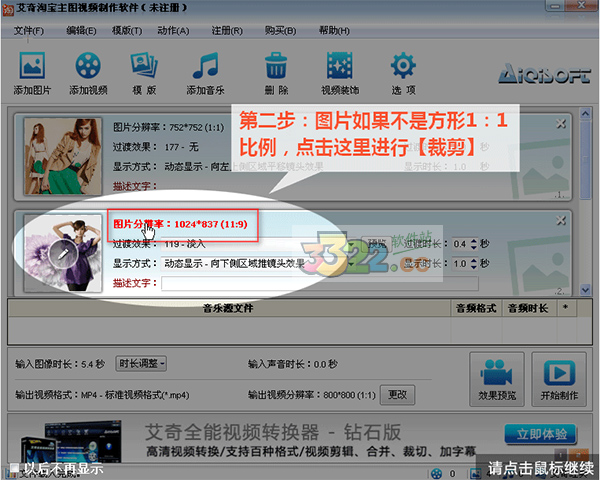Click the 图片分辨率: 752*752 (1:1) text
Viewport: 600px width, 480px height.
[x=169, y=127]
